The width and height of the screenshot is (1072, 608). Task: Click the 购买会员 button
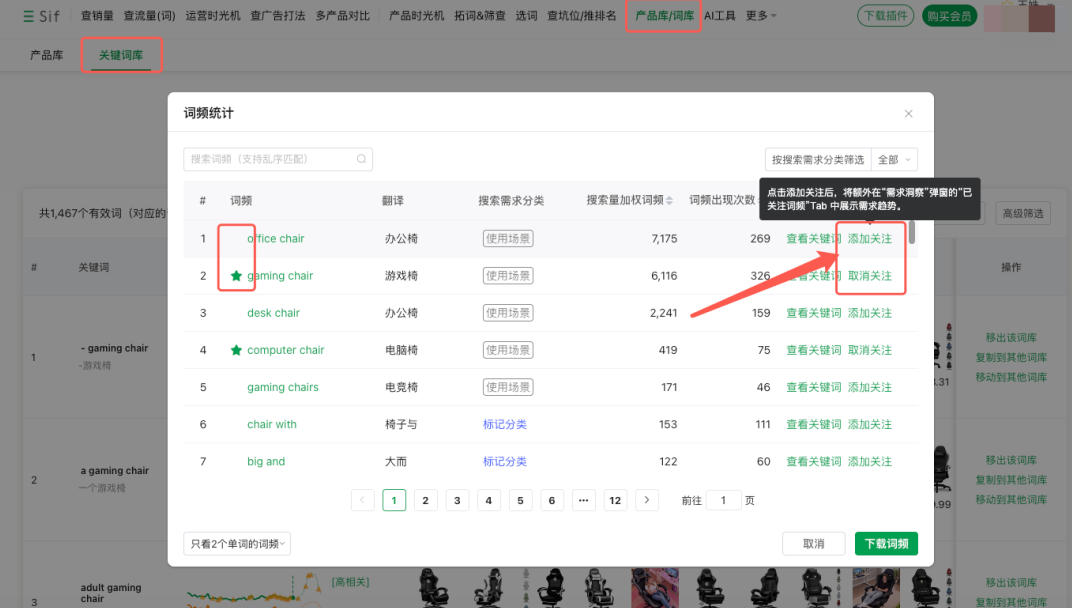(x=950, y=16)
